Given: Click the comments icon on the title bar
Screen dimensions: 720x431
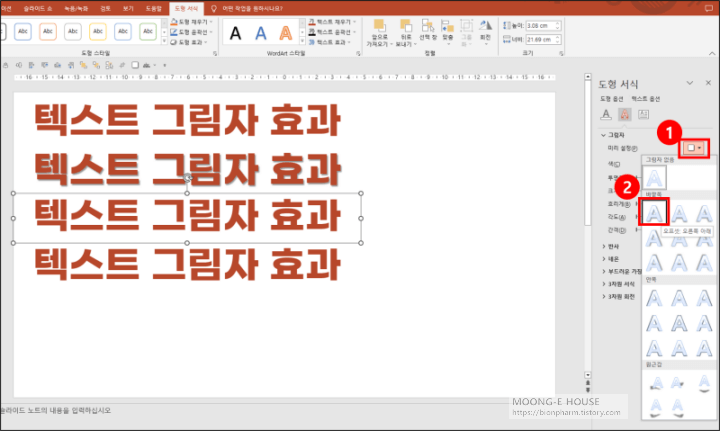Looking at the screenshot, I should (x=709, y=8).
